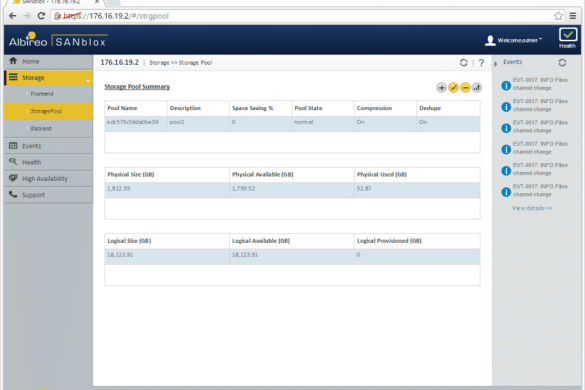Click the Storage breadcrumb link

(159, 63)
